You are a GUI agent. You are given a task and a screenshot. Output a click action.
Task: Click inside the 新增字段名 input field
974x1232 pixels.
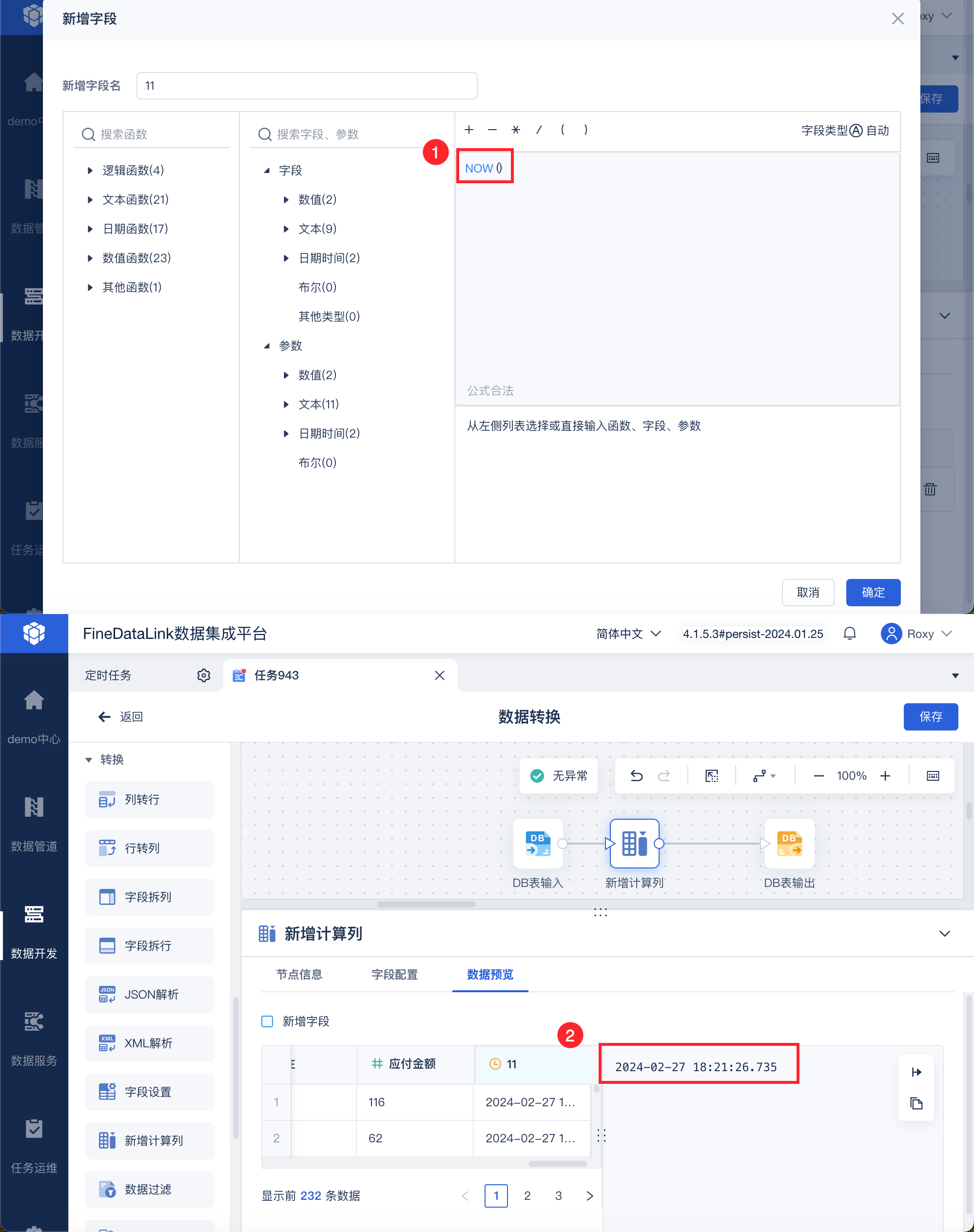(x=307, y=85)
